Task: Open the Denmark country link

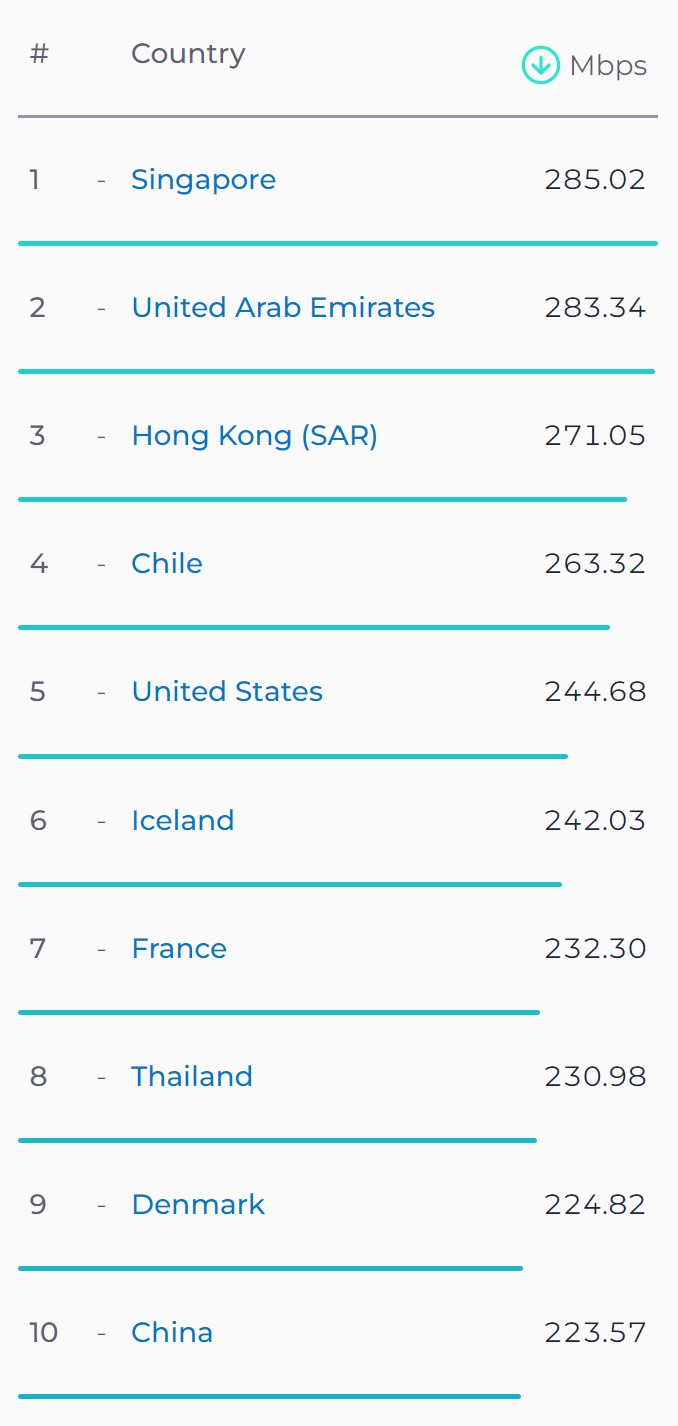Action: [198, 1205]
